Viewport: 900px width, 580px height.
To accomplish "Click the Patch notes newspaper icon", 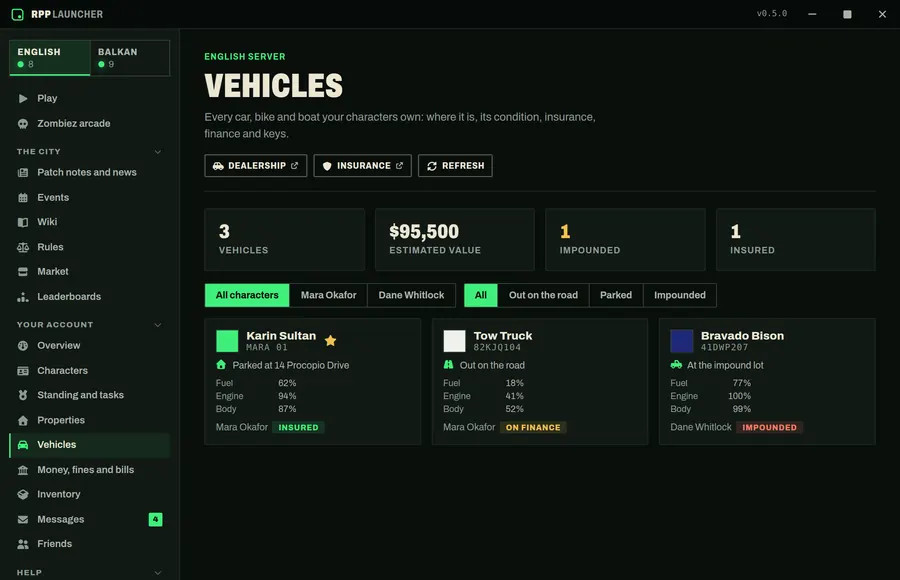I will (x=23, y=172).
